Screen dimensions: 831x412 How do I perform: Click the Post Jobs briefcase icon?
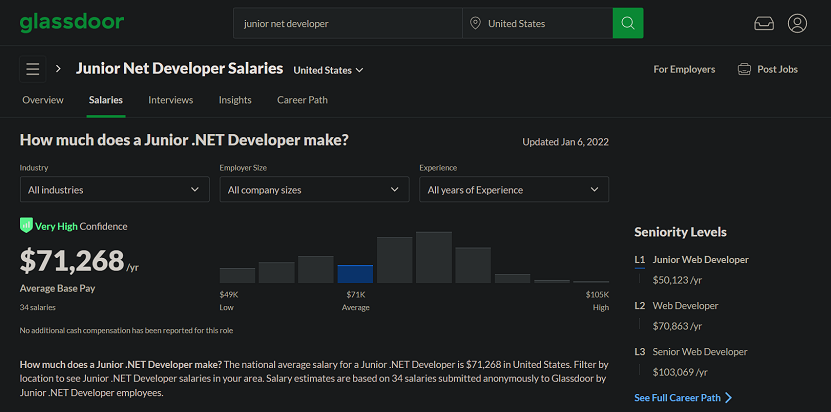coord(744,69)
